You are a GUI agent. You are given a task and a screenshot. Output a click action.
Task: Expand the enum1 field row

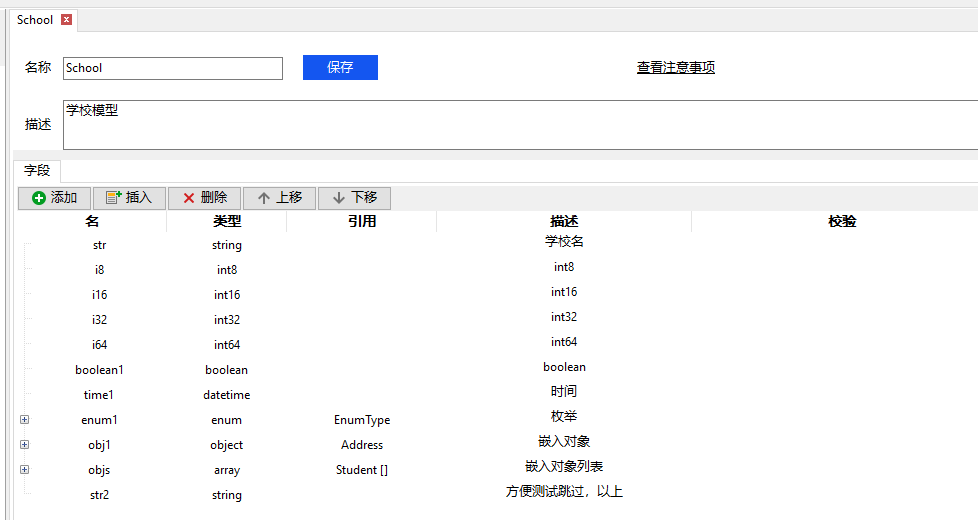pos(24,420)
